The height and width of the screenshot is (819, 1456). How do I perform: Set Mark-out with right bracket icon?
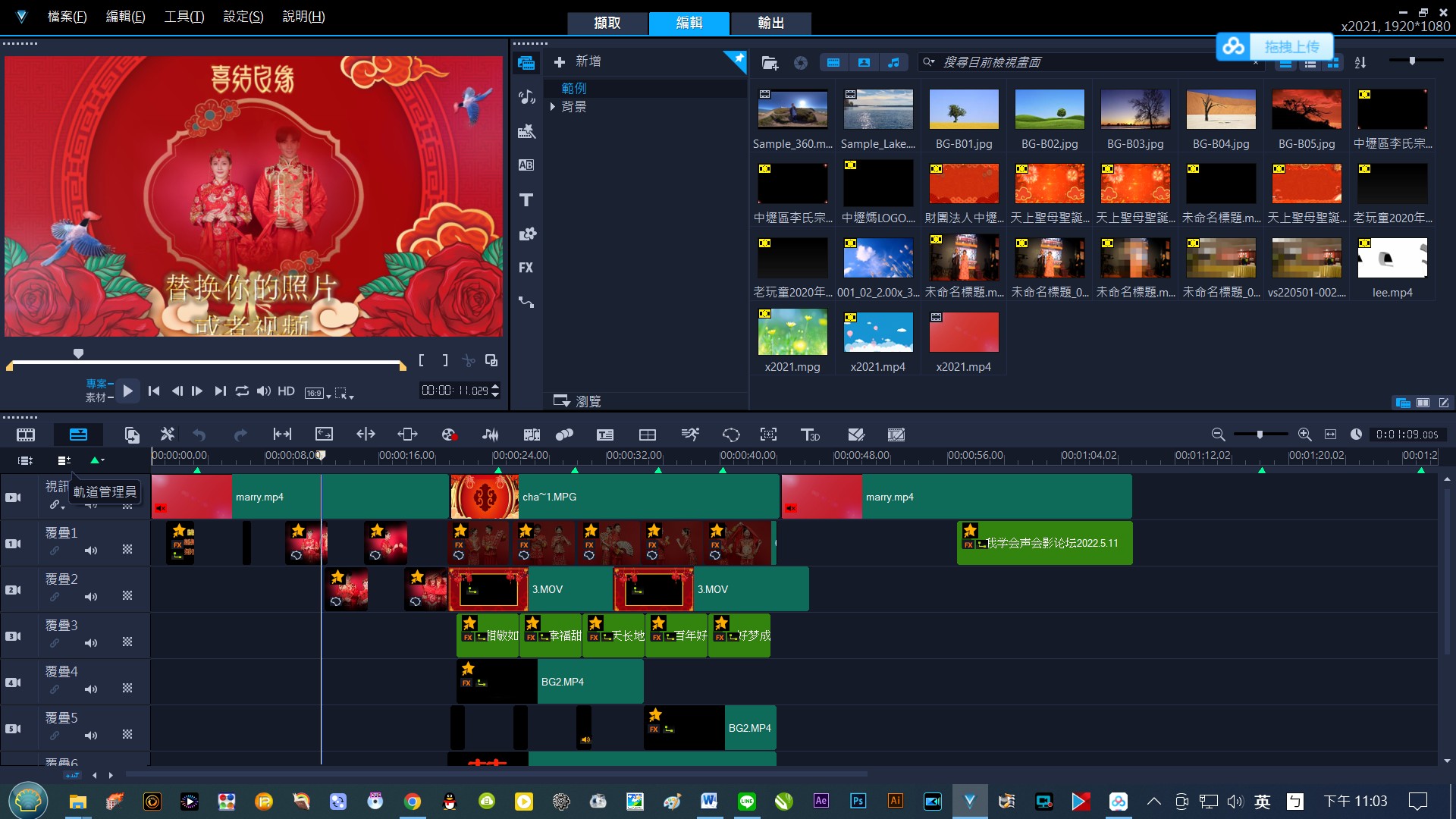[445, 361]
